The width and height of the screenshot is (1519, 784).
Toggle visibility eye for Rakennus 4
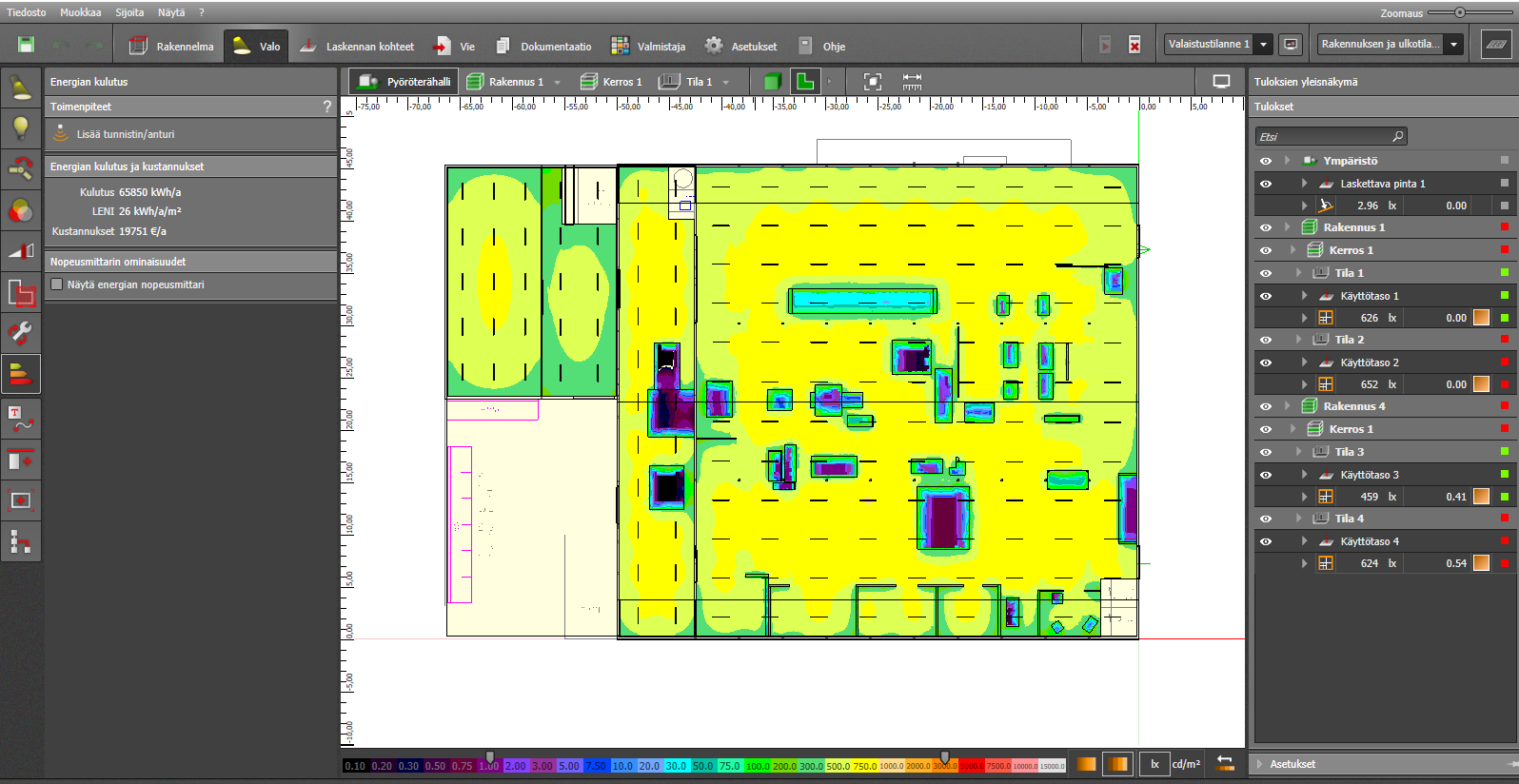(x=1266, y=406)
